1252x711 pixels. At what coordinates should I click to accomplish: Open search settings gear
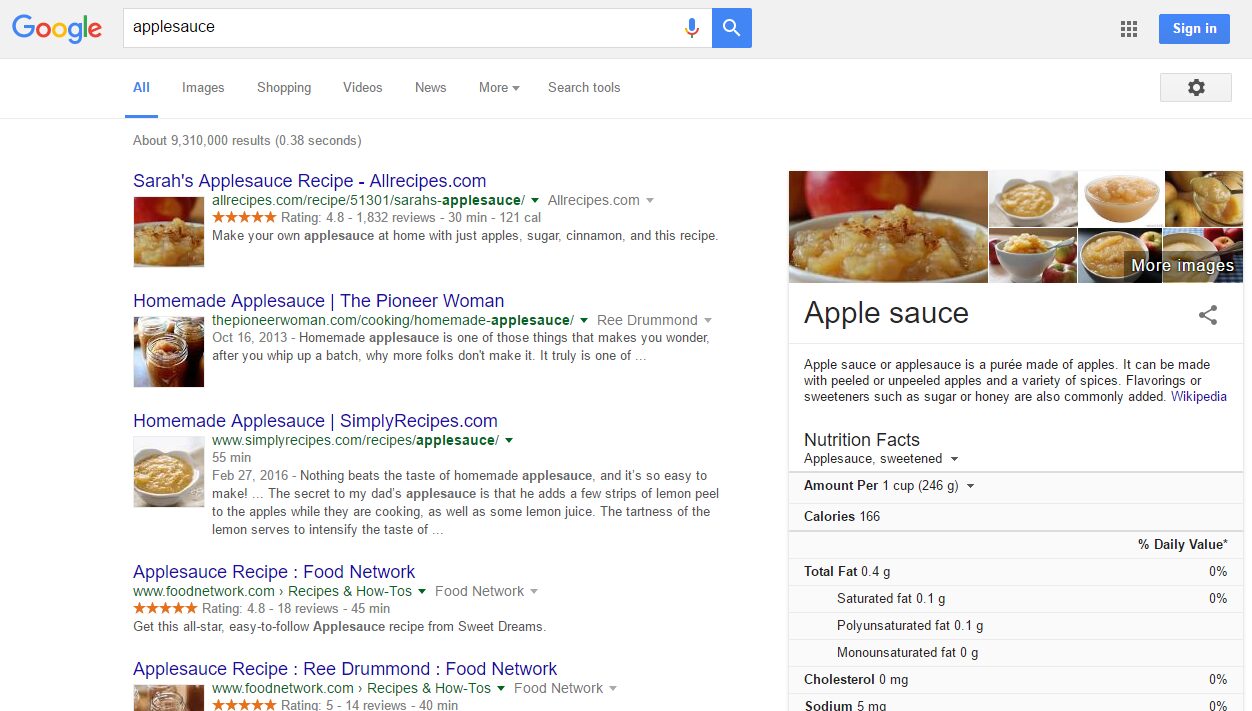coord(1196,88)
